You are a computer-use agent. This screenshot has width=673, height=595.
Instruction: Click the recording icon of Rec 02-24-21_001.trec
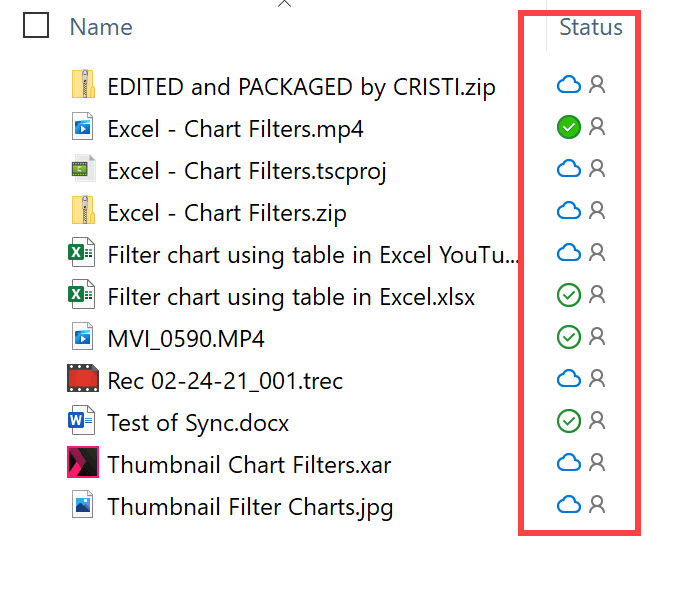point(83,378)
